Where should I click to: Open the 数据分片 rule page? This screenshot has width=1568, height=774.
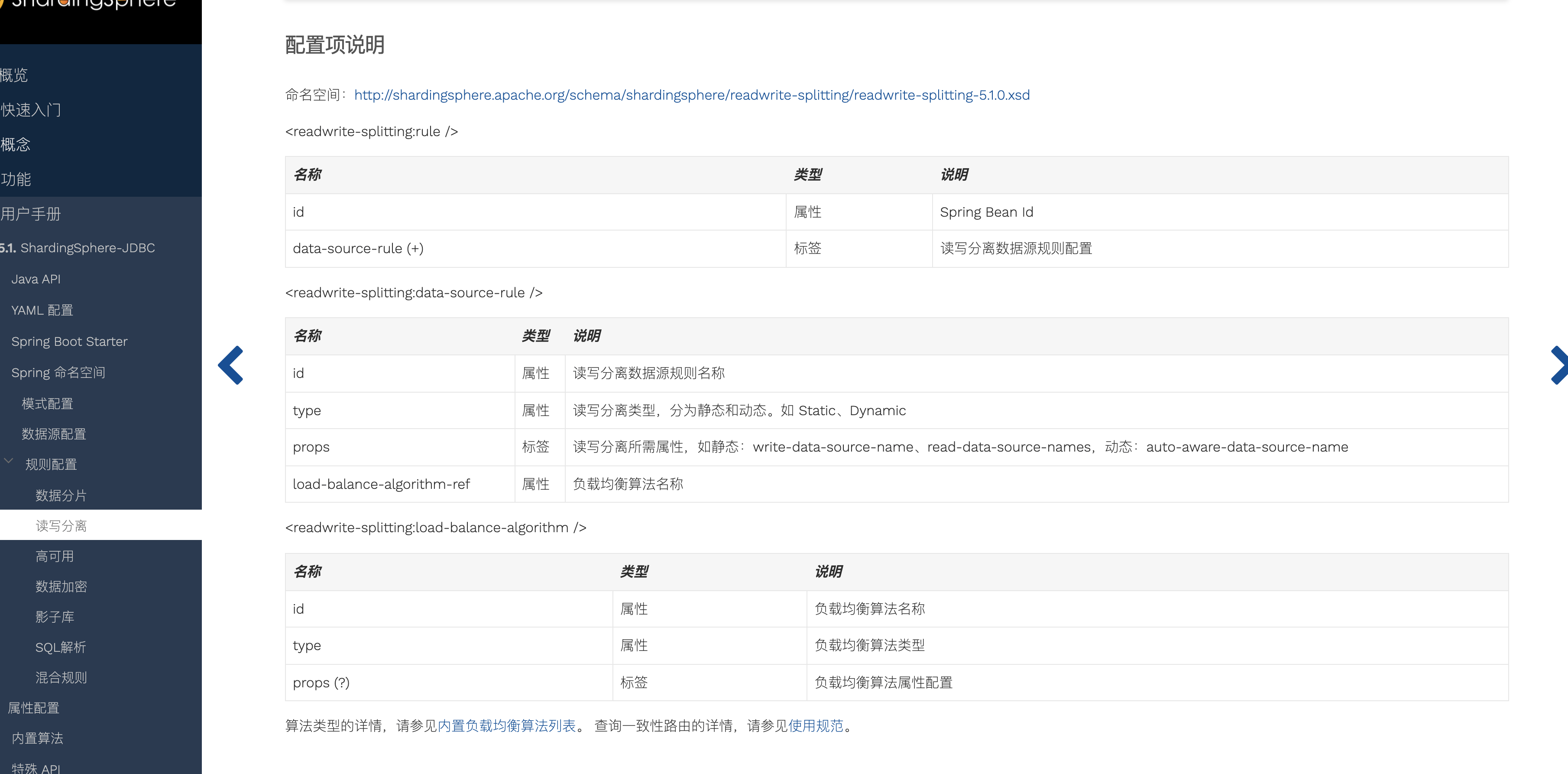click(61, 495)
